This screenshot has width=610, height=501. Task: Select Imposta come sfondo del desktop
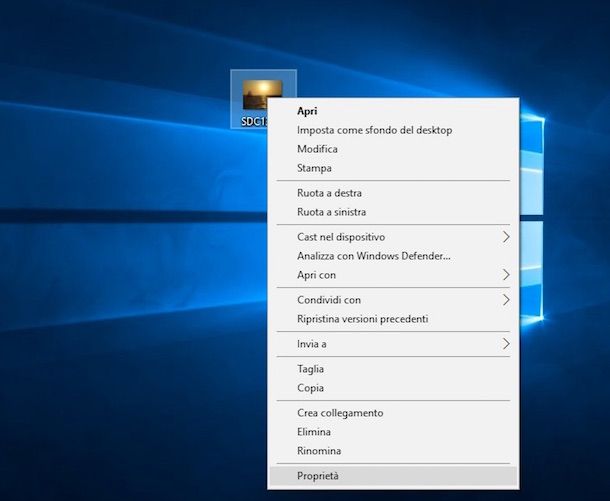tap(374, 130)
